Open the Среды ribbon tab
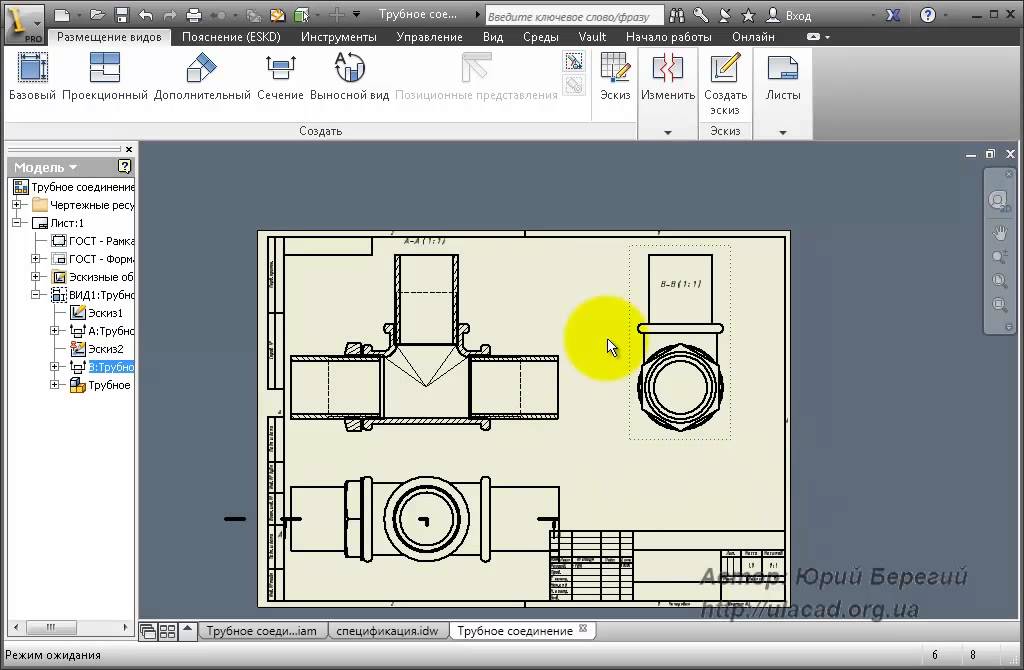 (x=541, y=37)
